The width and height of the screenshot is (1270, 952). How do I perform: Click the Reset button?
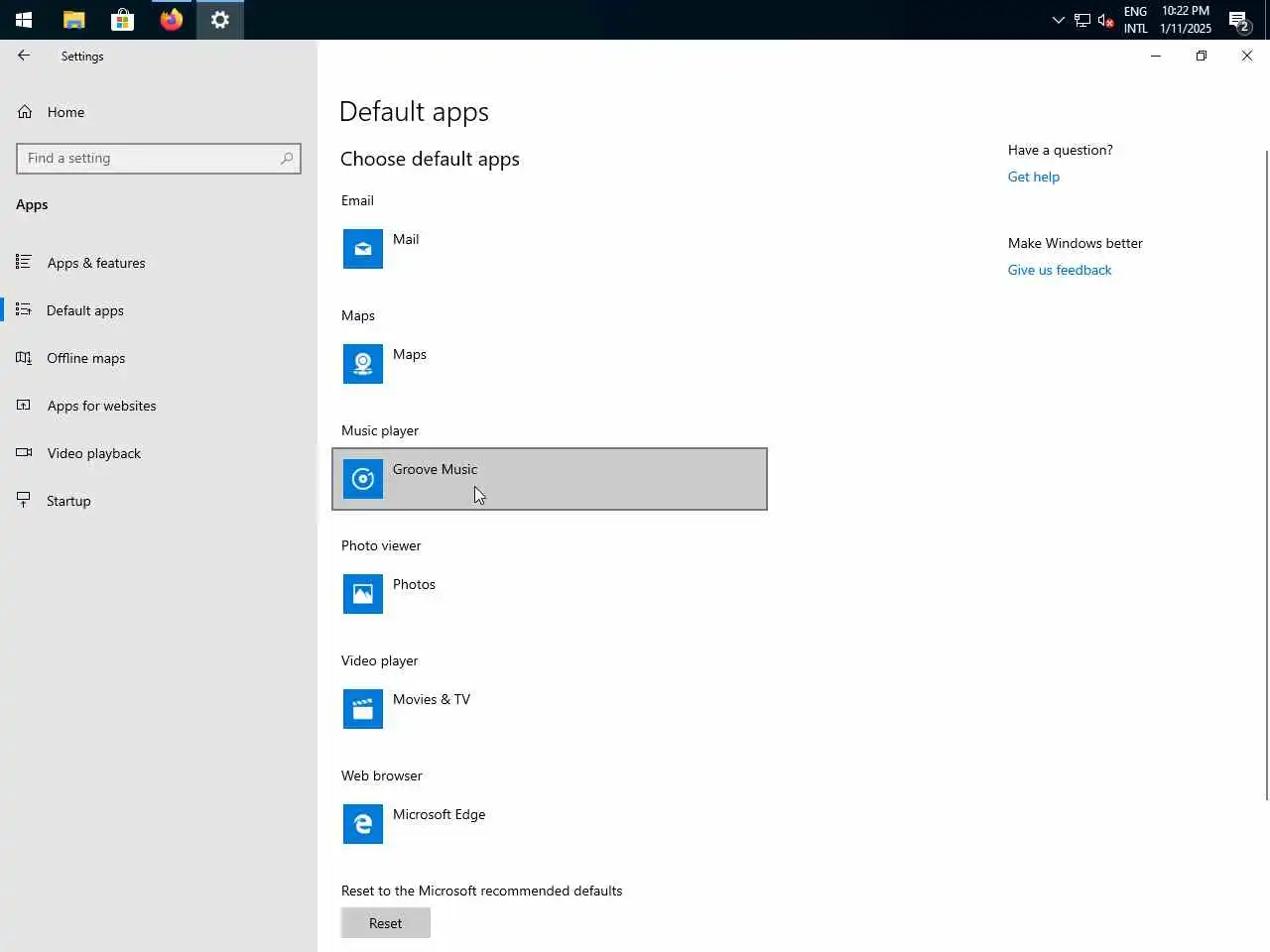point(386,923)
